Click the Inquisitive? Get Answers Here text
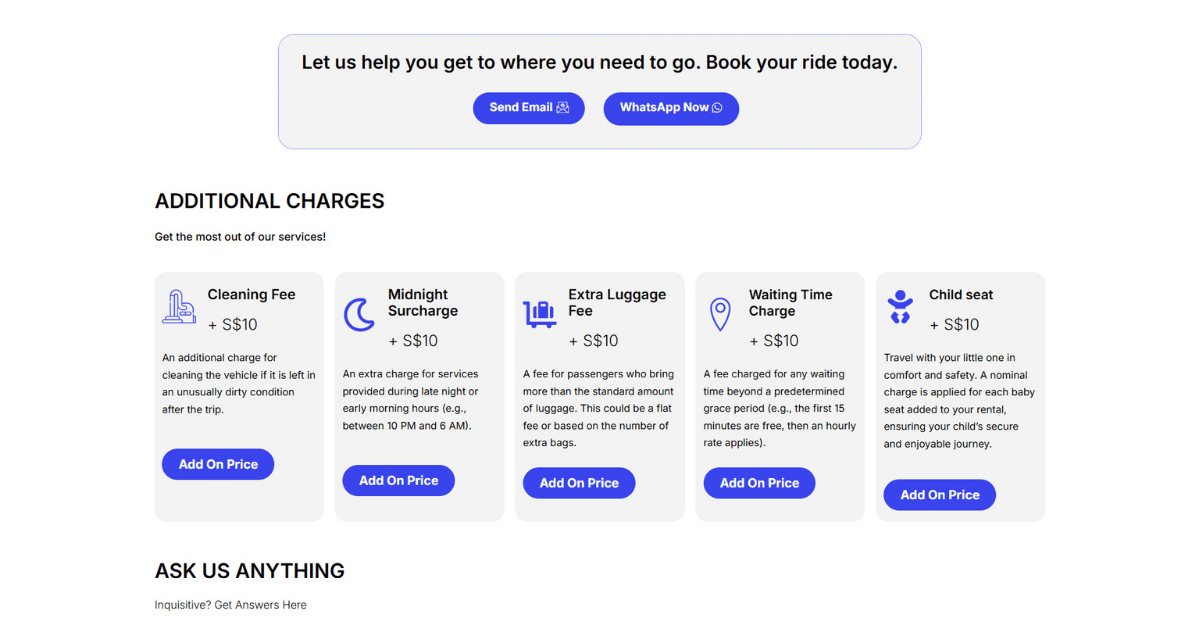The width and height of the screenshot is (1200, 628). (x=230, y=605)
